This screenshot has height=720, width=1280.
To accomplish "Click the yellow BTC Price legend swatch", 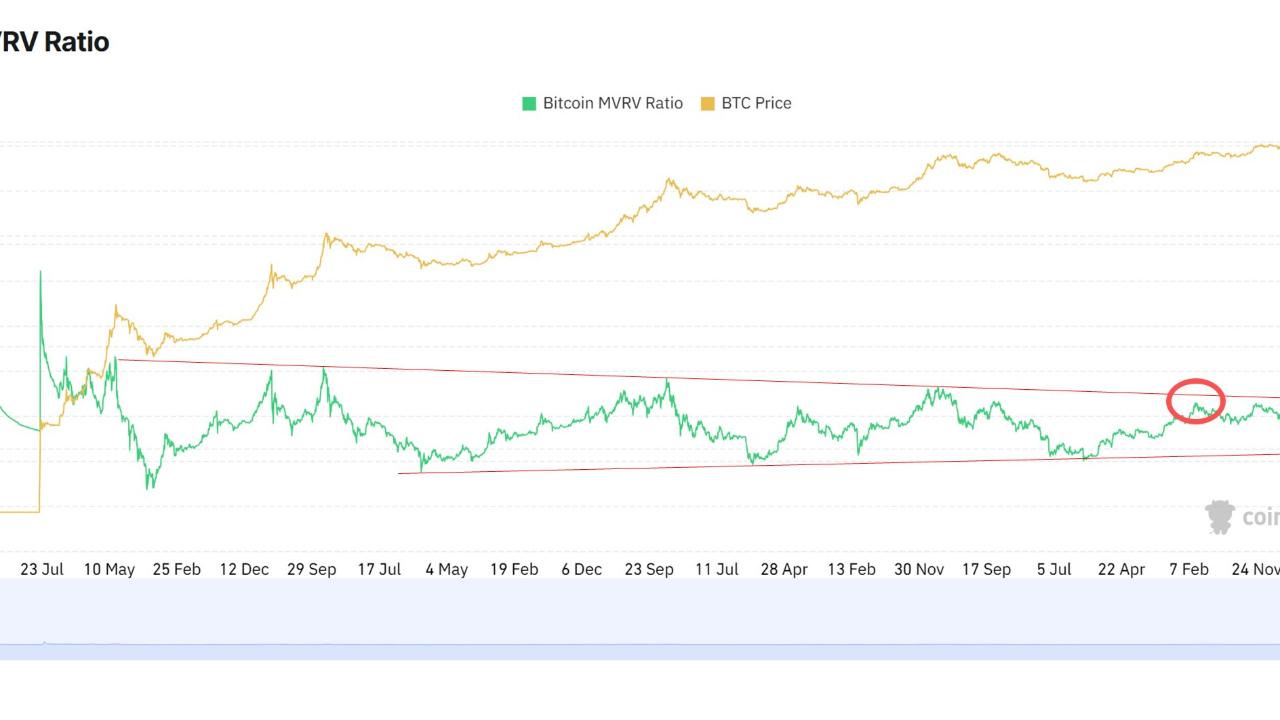I will [708, 103].
